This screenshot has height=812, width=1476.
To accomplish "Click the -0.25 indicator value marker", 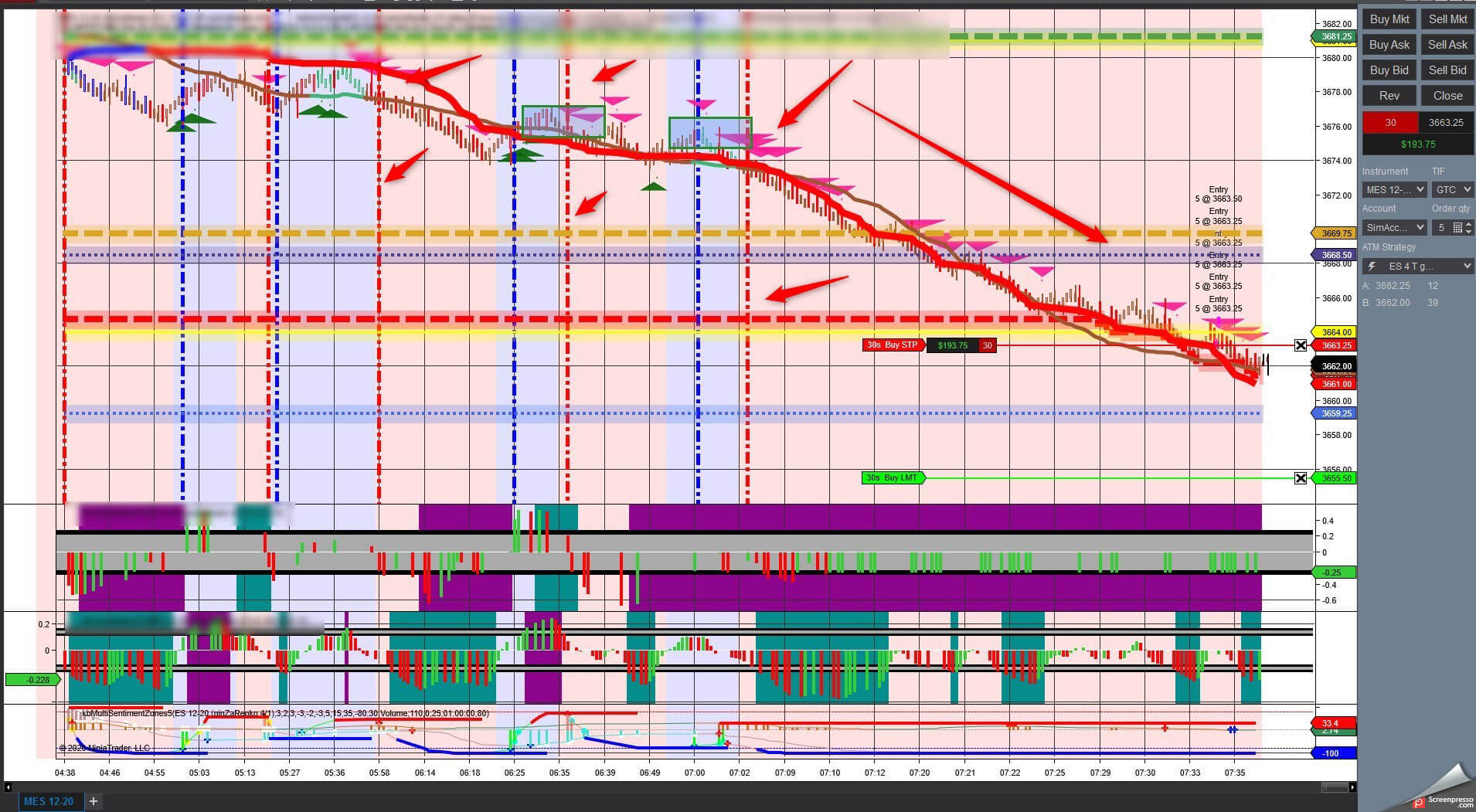I will tap(1335, 572).
